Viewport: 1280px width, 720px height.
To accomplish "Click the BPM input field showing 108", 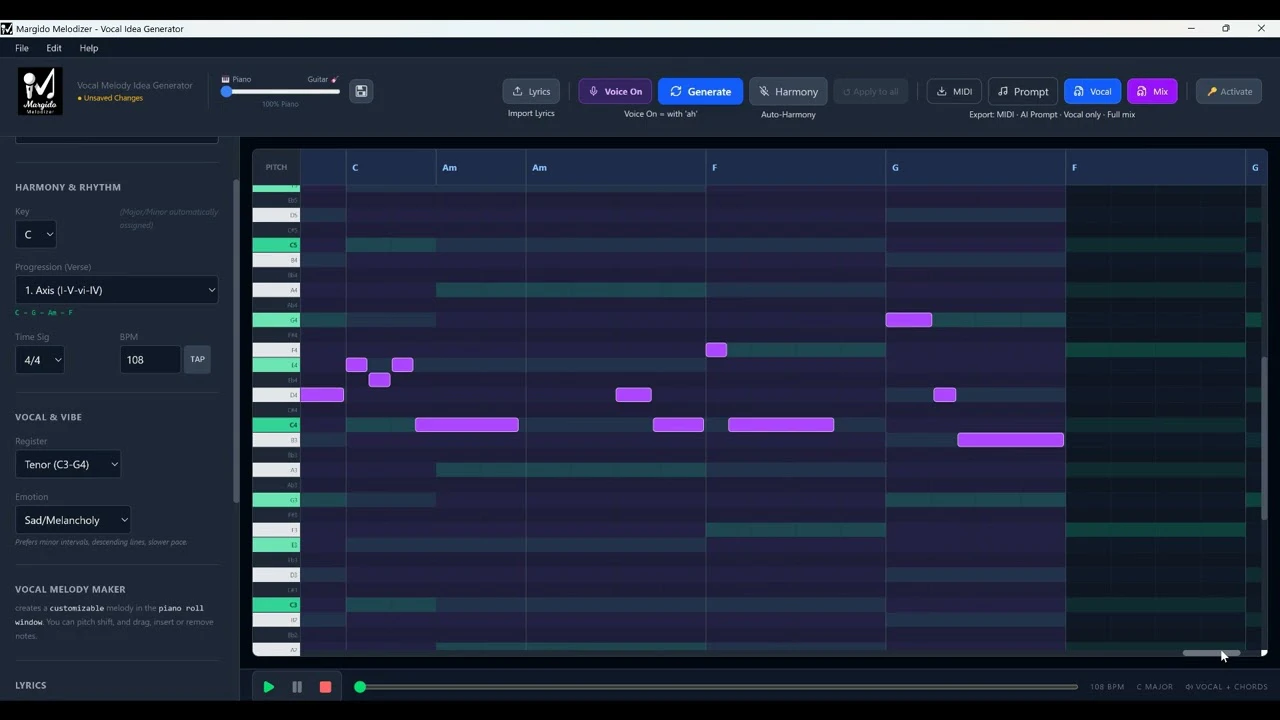I will click(150, 360).
